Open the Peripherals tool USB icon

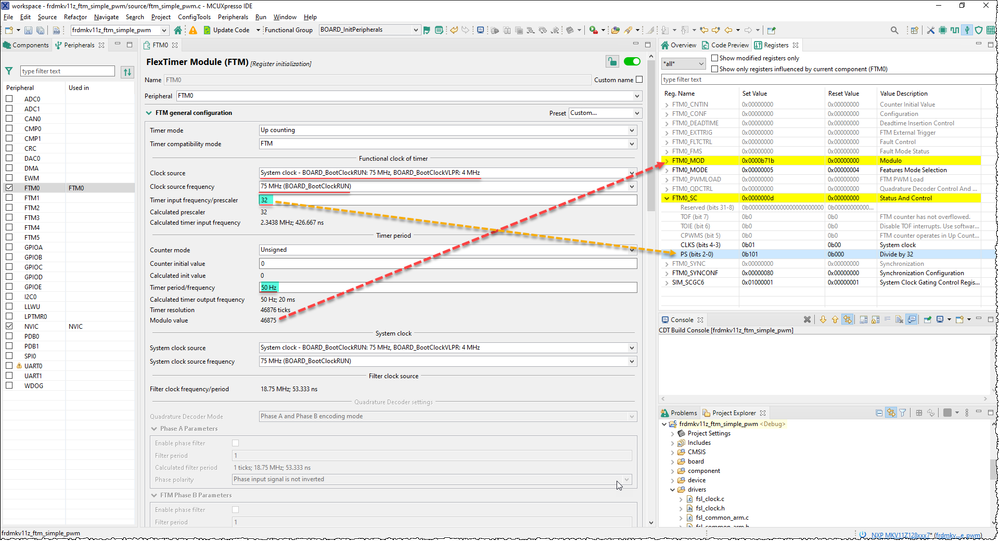967,30
